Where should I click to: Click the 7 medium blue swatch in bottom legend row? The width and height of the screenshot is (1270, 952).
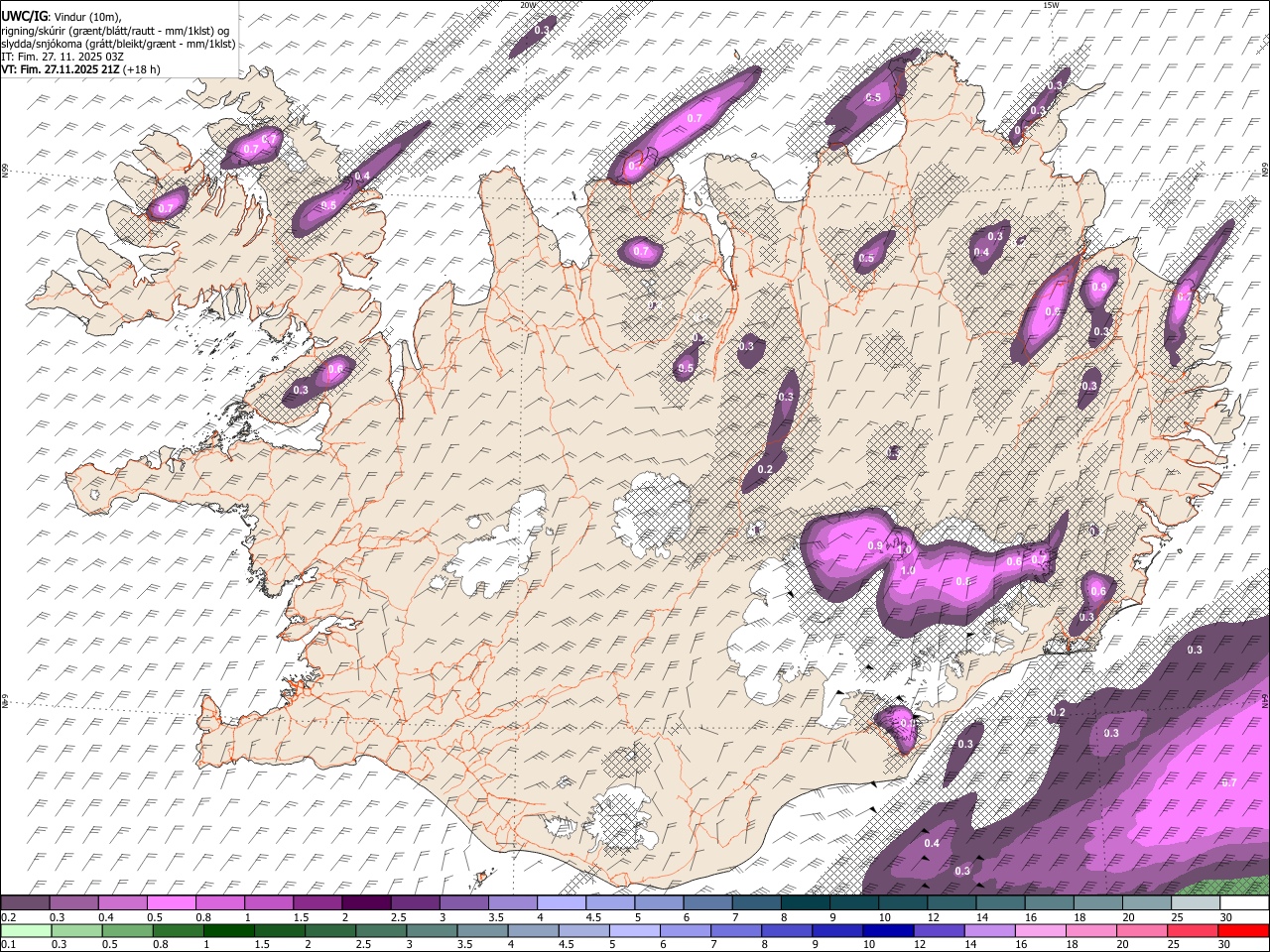click(x=736, y=931)
